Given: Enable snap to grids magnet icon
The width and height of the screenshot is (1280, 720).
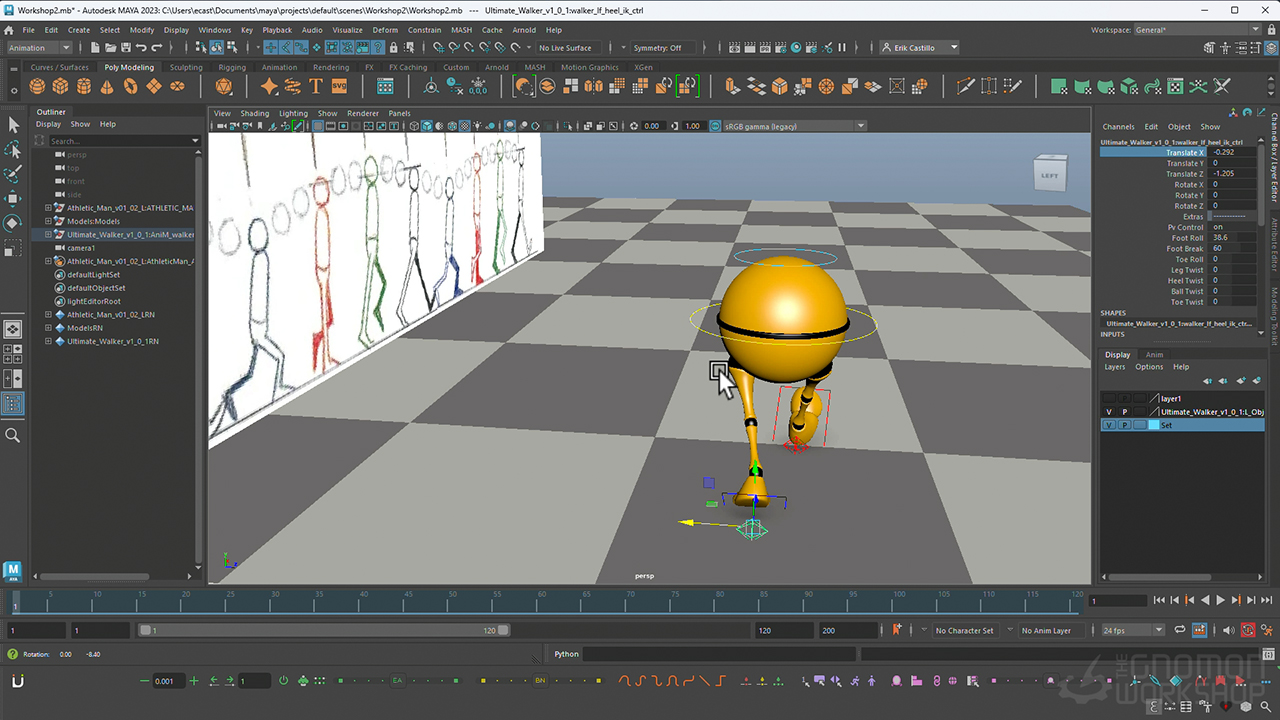Looking at the screenshot, I should click(x=440, y=47).
